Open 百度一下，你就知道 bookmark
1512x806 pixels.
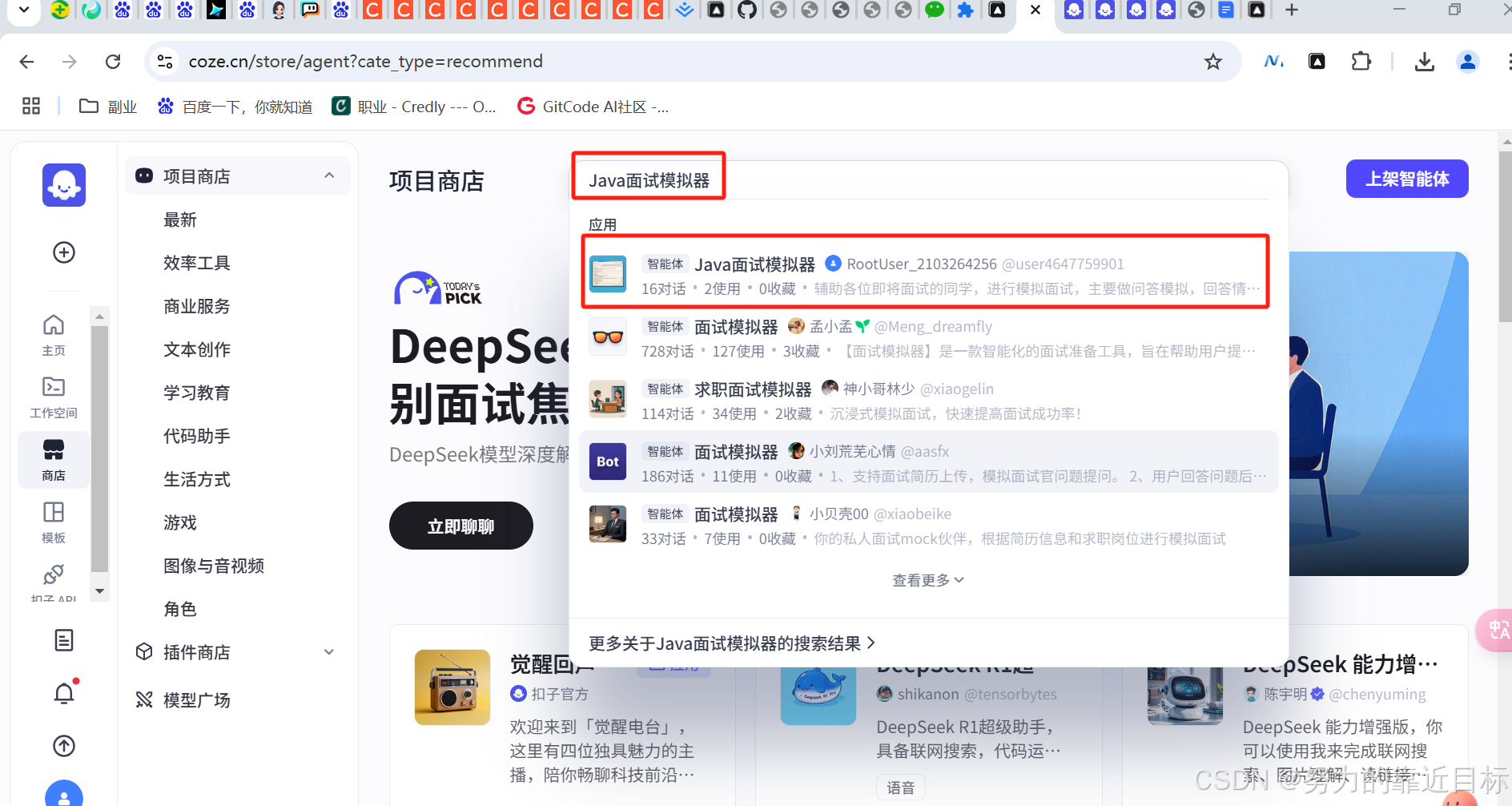[235, 107]
